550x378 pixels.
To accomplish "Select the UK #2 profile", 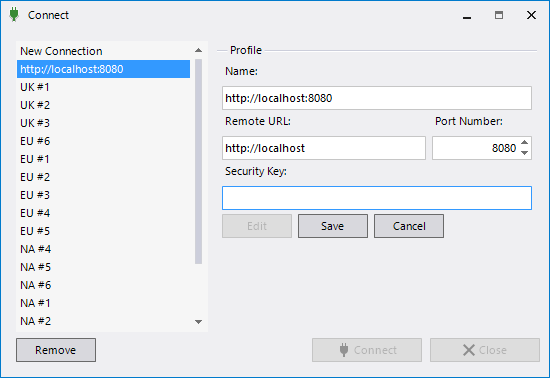I will tap(103, 105).
